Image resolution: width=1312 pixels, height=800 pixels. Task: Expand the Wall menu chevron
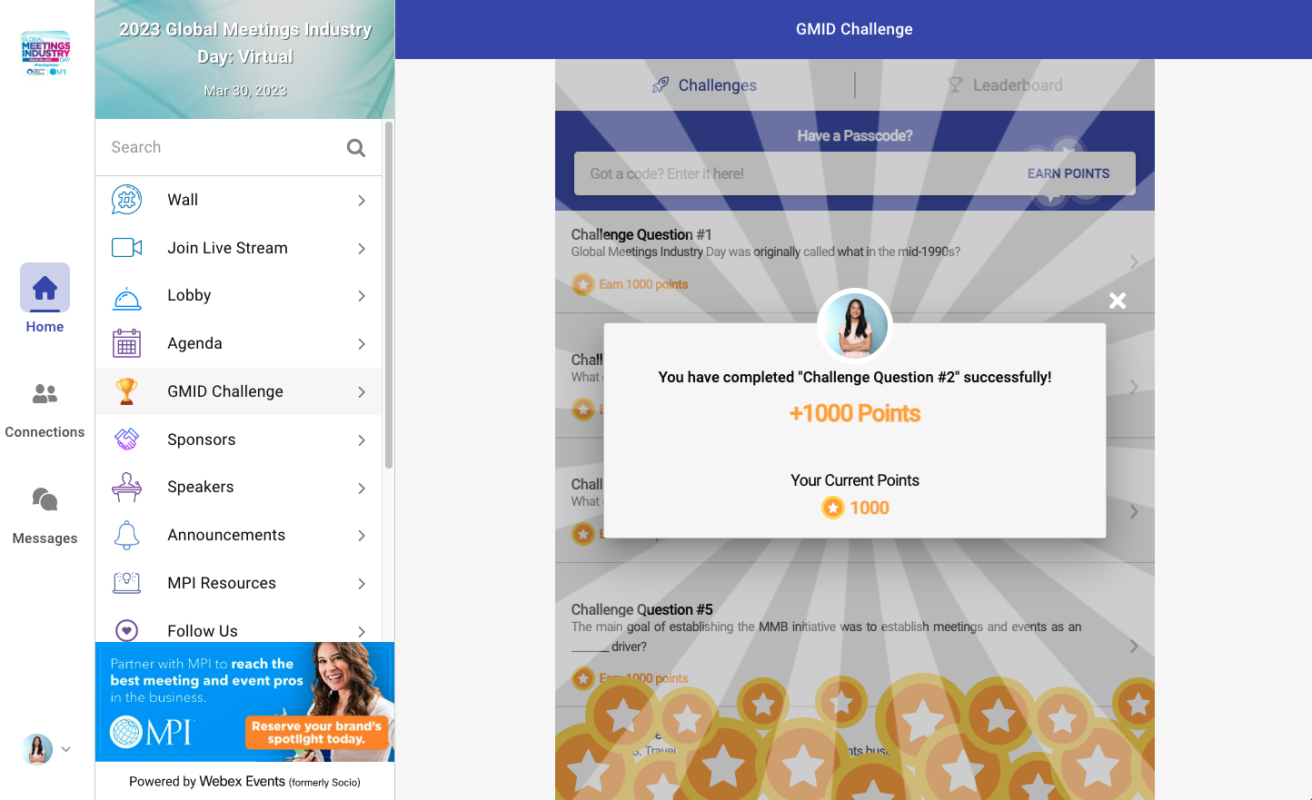(x=362, y=201)
